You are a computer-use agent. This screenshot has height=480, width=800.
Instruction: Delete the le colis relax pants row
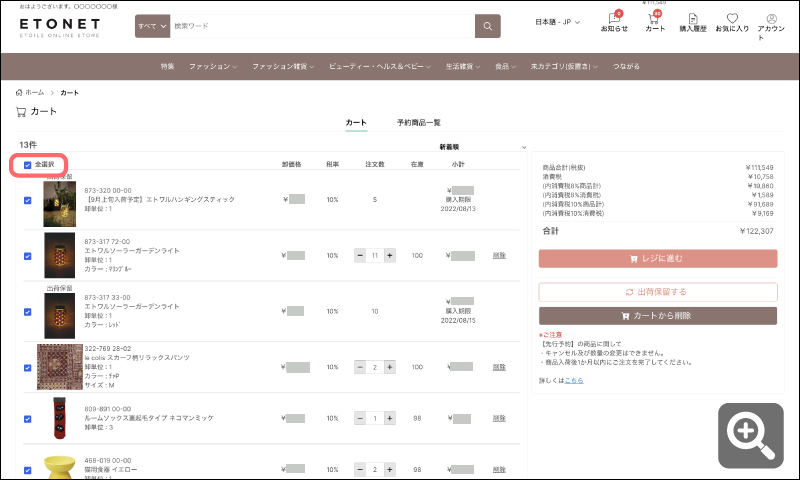click(x=499, y=367)
